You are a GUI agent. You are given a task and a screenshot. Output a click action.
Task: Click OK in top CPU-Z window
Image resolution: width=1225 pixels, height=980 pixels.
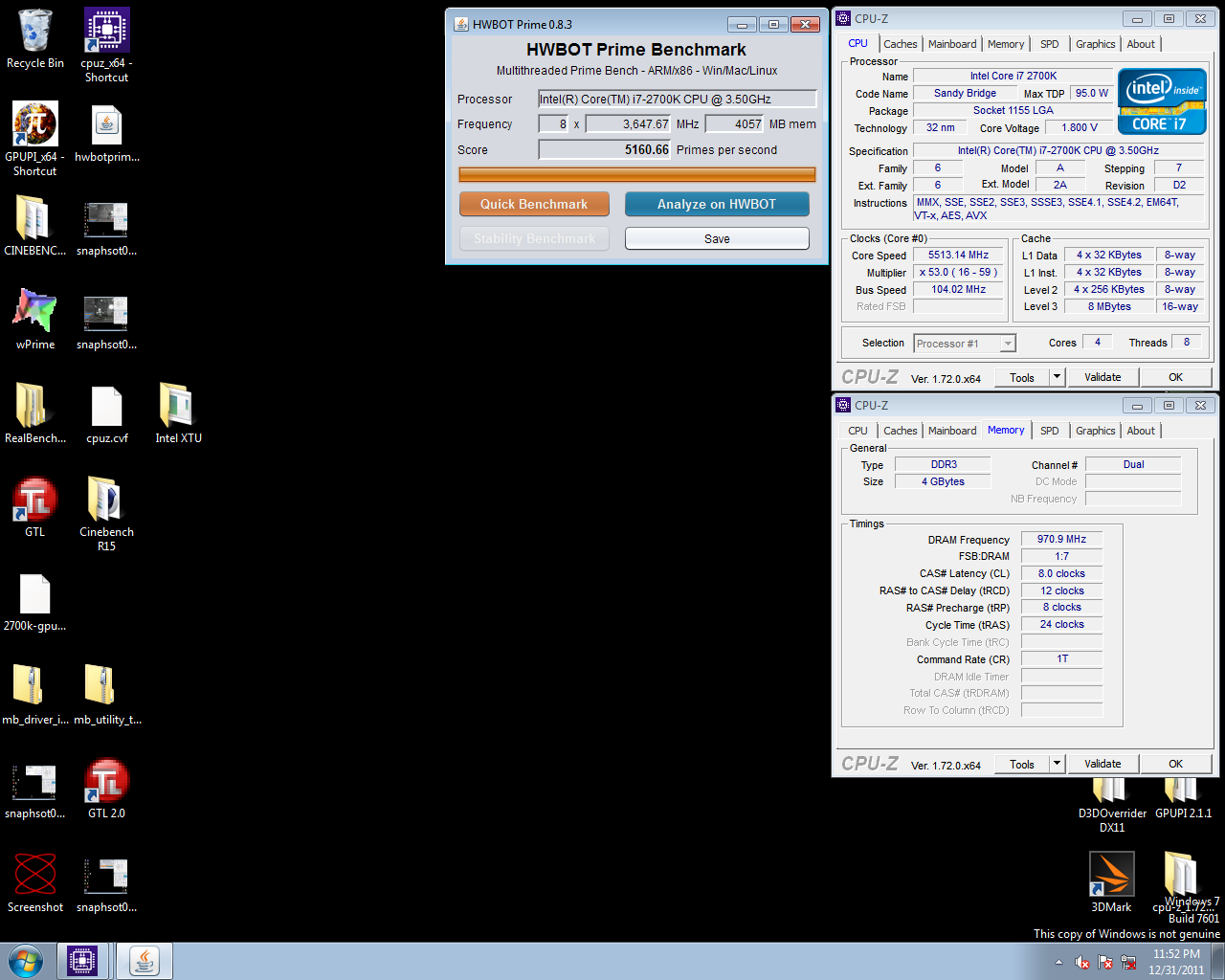(x=1176, y=377)
